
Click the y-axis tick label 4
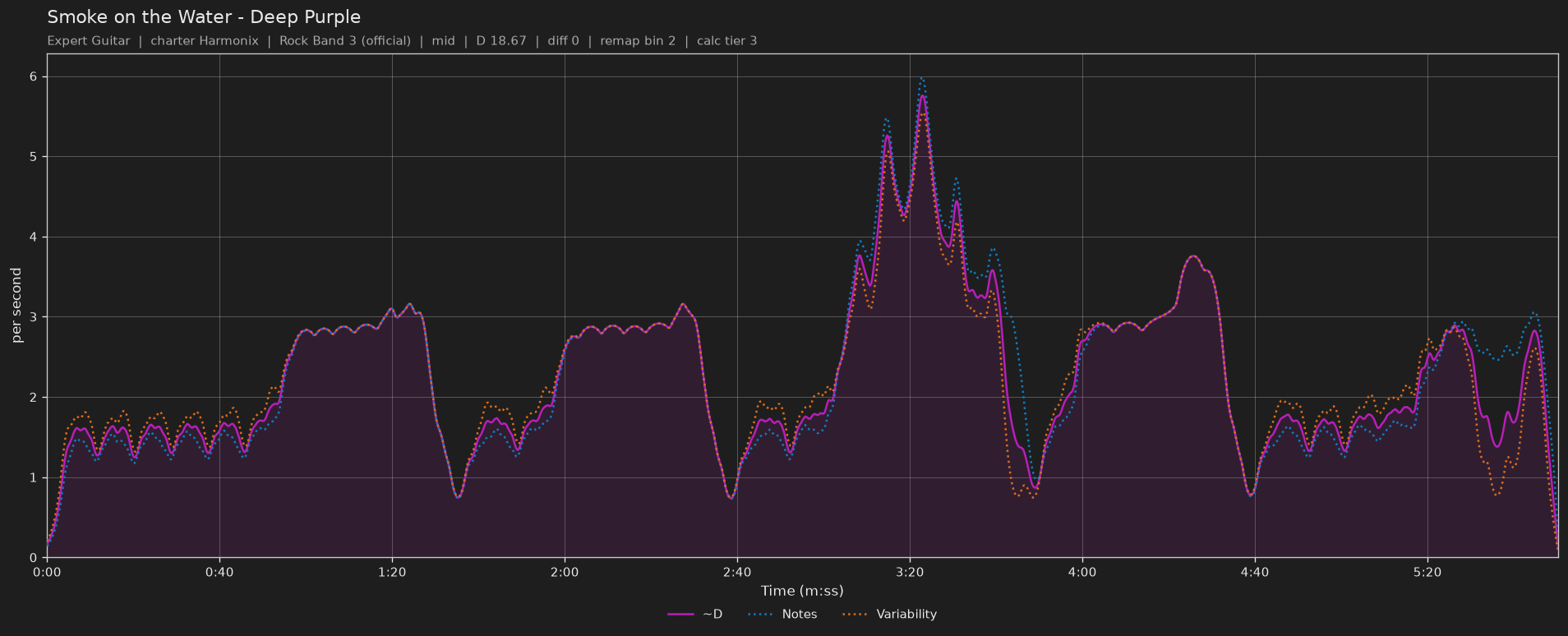click(x=35, y=237)
